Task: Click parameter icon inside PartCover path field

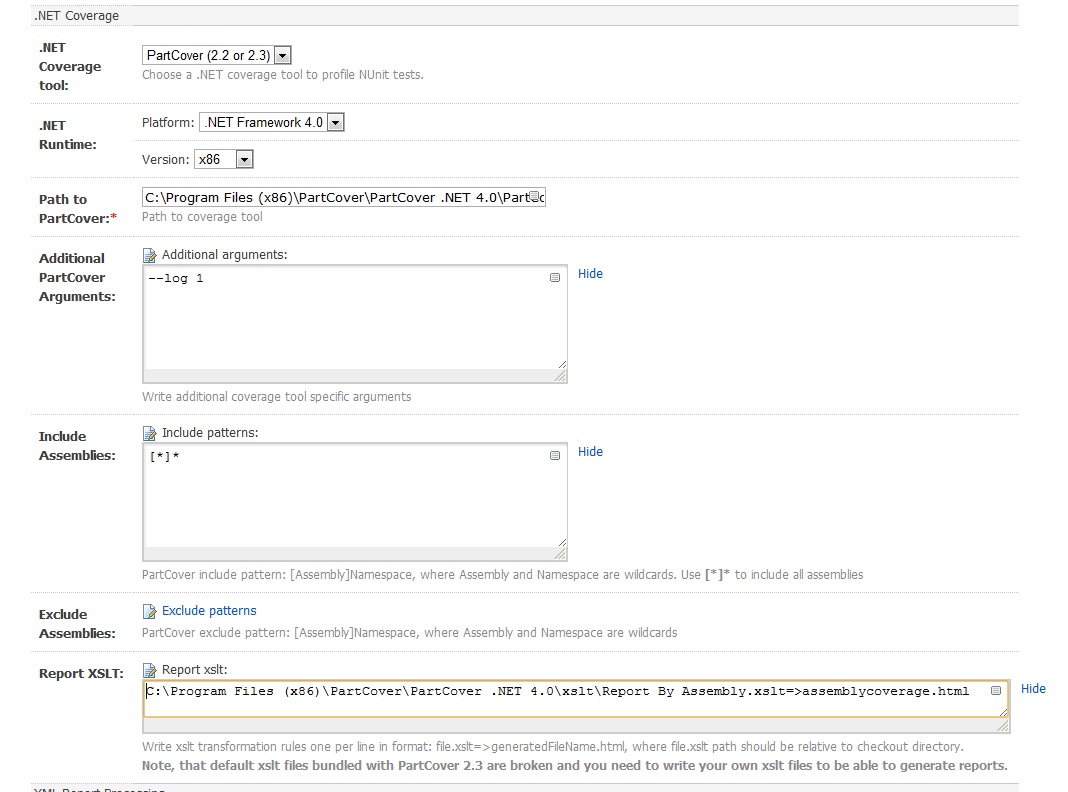Action: (536, 196)
